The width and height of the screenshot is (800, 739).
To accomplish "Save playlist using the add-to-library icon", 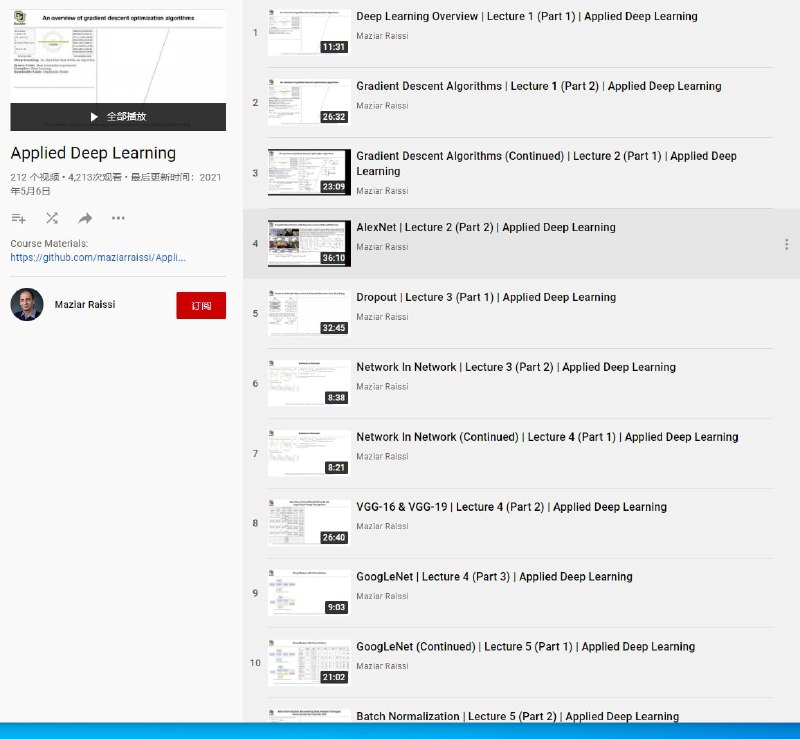I will point(18,218).
